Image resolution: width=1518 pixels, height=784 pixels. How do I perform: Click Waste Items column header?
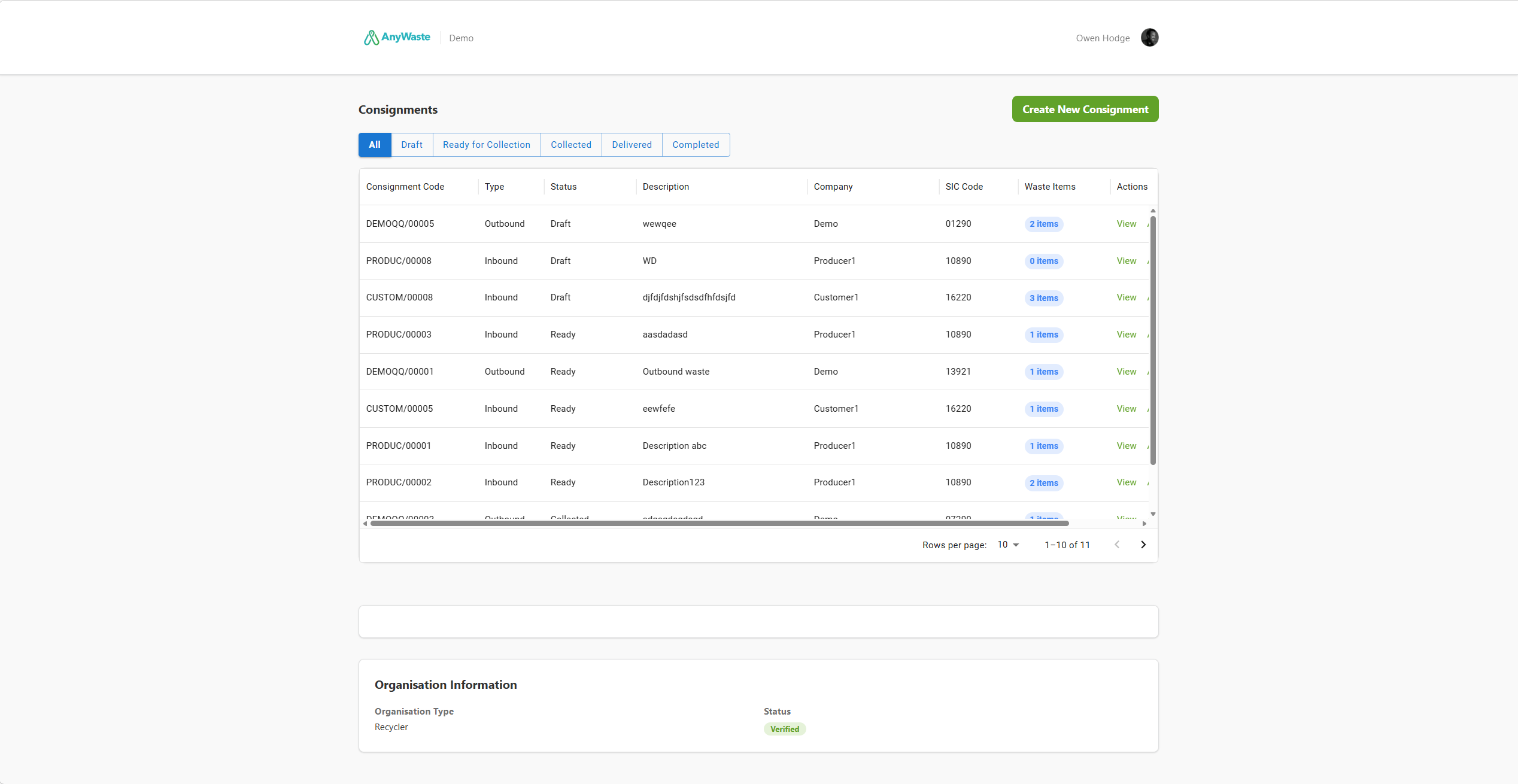point(1050,187)
